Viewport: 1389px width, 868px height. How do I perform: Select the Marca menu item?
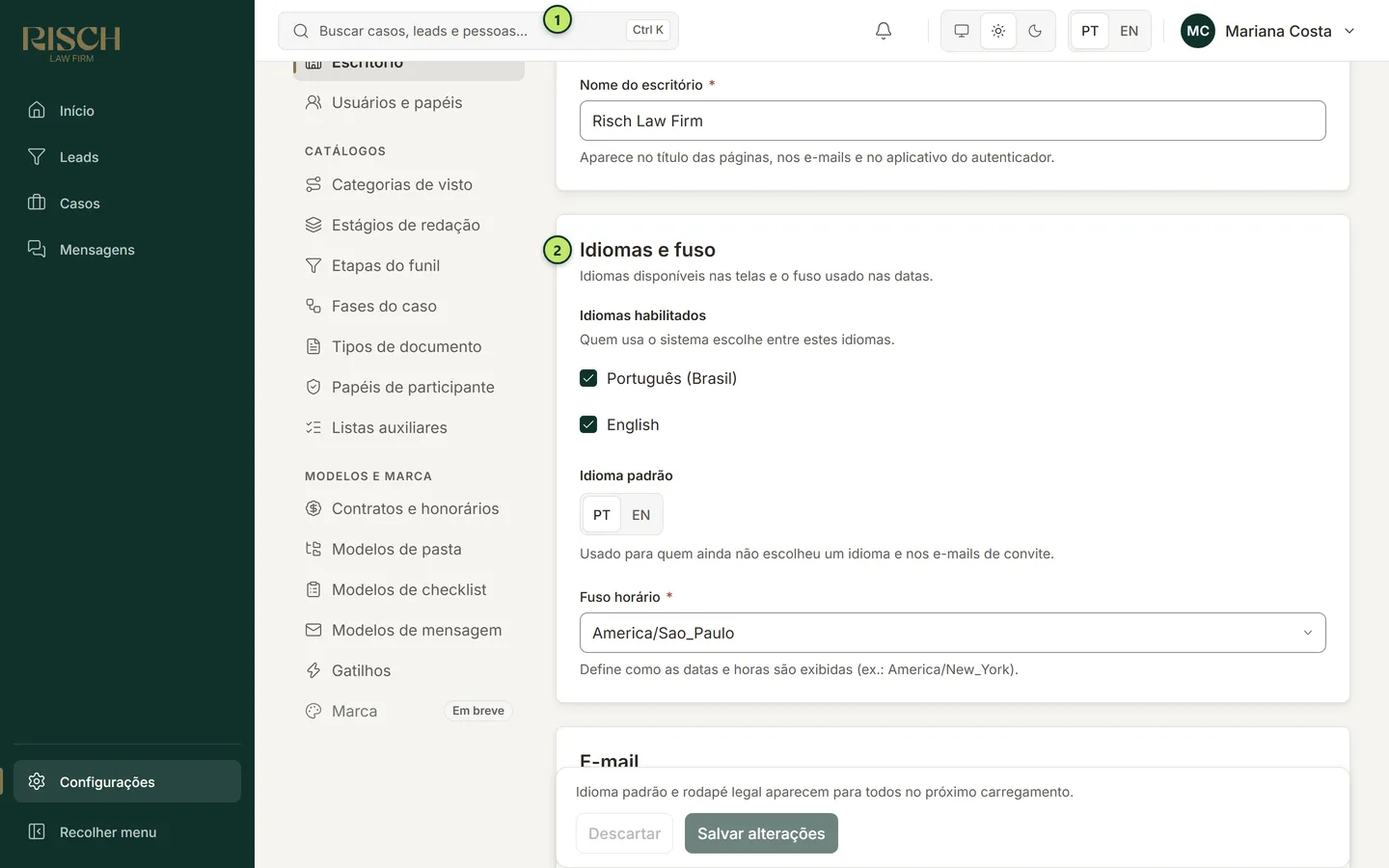pyautogui.click(x=409, y=711)
